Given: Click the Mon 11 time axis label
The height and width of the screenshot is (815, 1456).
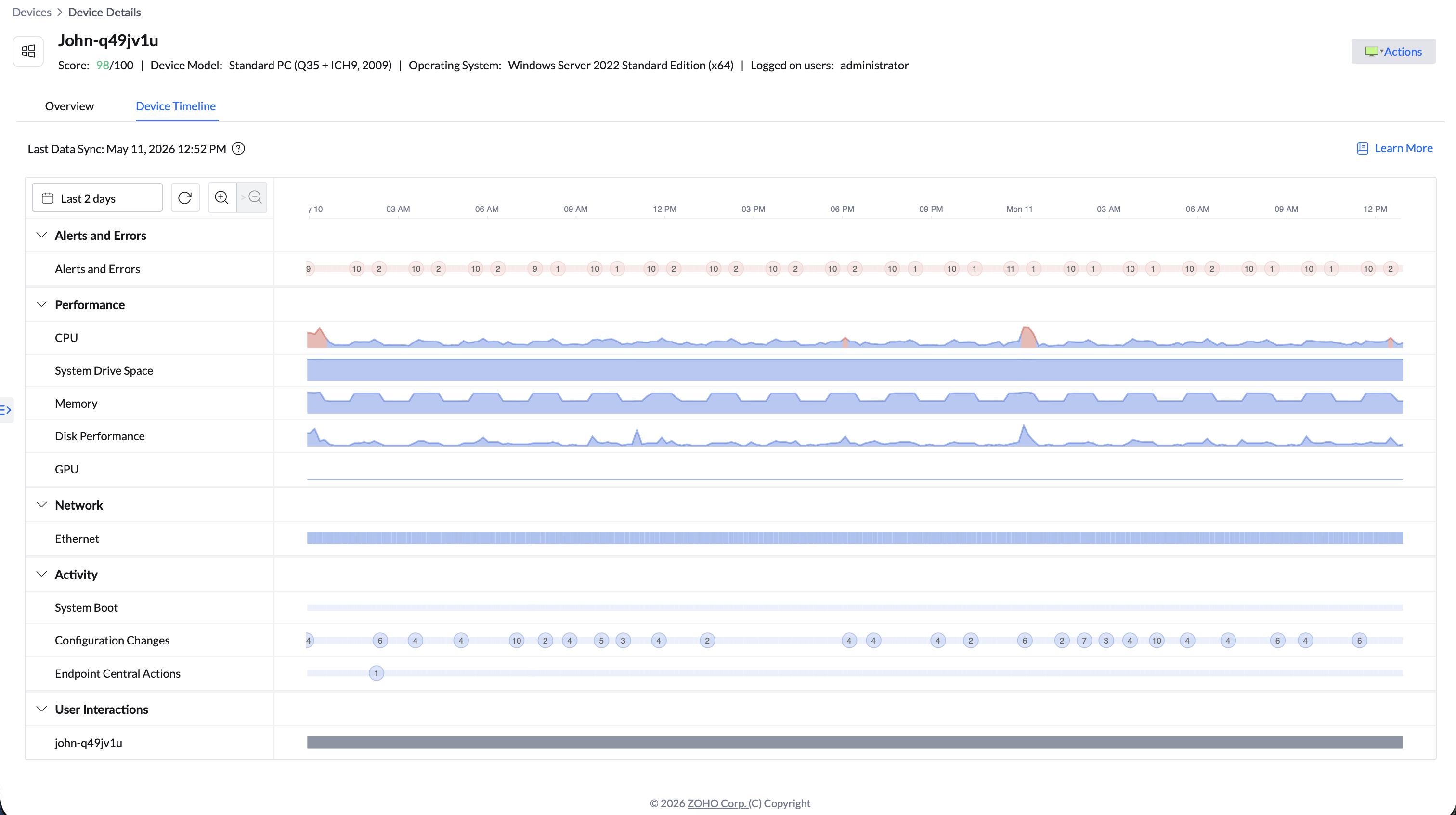Looking at the screenshot, I should 1019,209.
